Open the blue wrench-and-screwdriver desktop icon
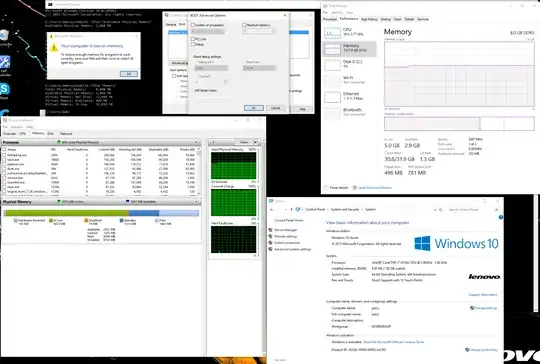The width and height of the screenshot is (540, 364). (5, 62)
